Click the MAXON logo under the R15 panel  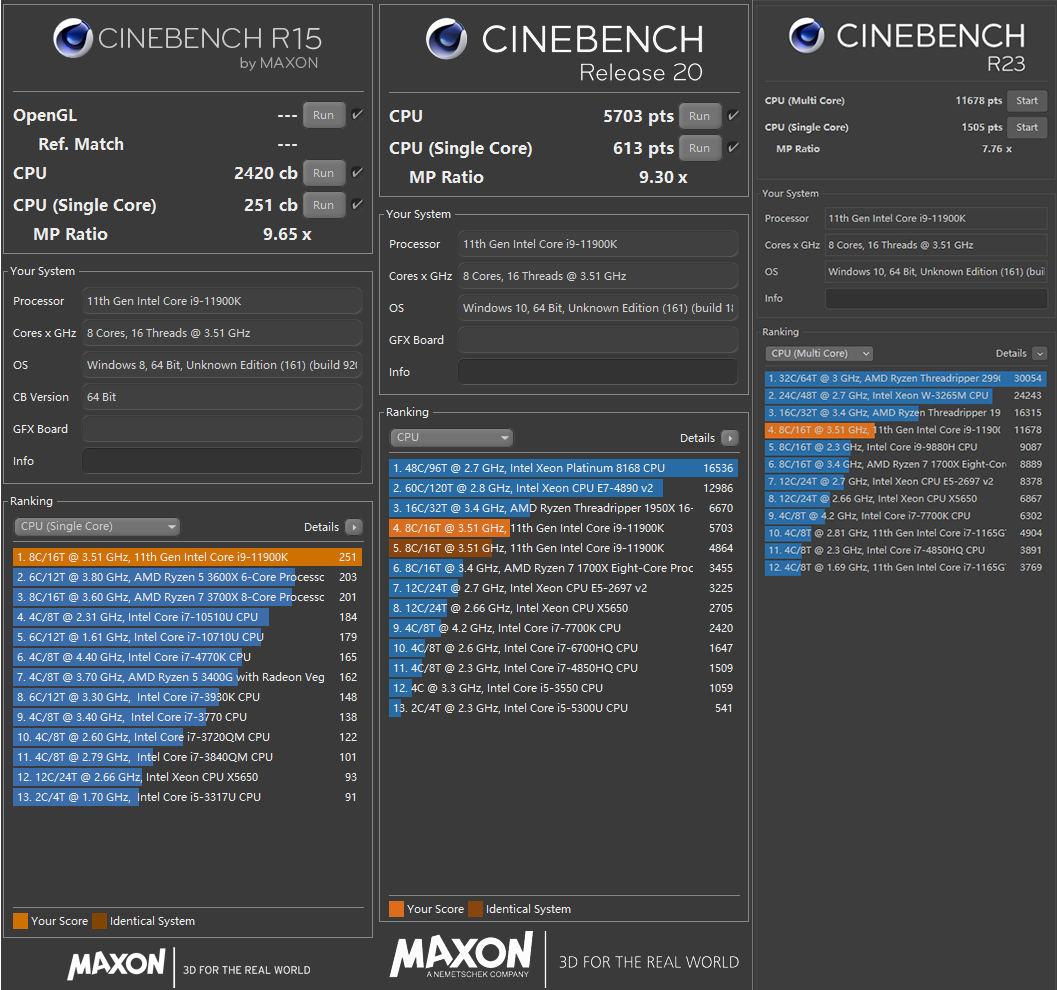coord(116,965)
